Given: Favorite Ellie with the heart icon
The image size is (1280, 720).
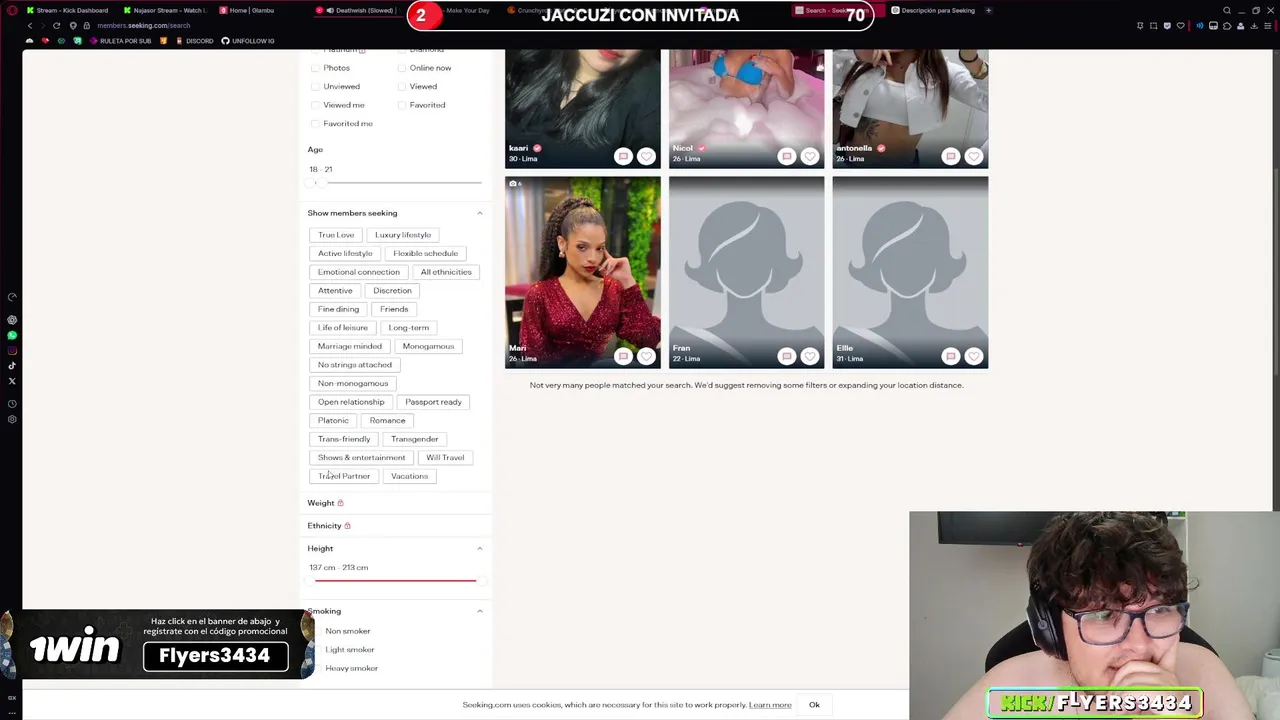Looking at the screenshot, I should pos(974,356).
